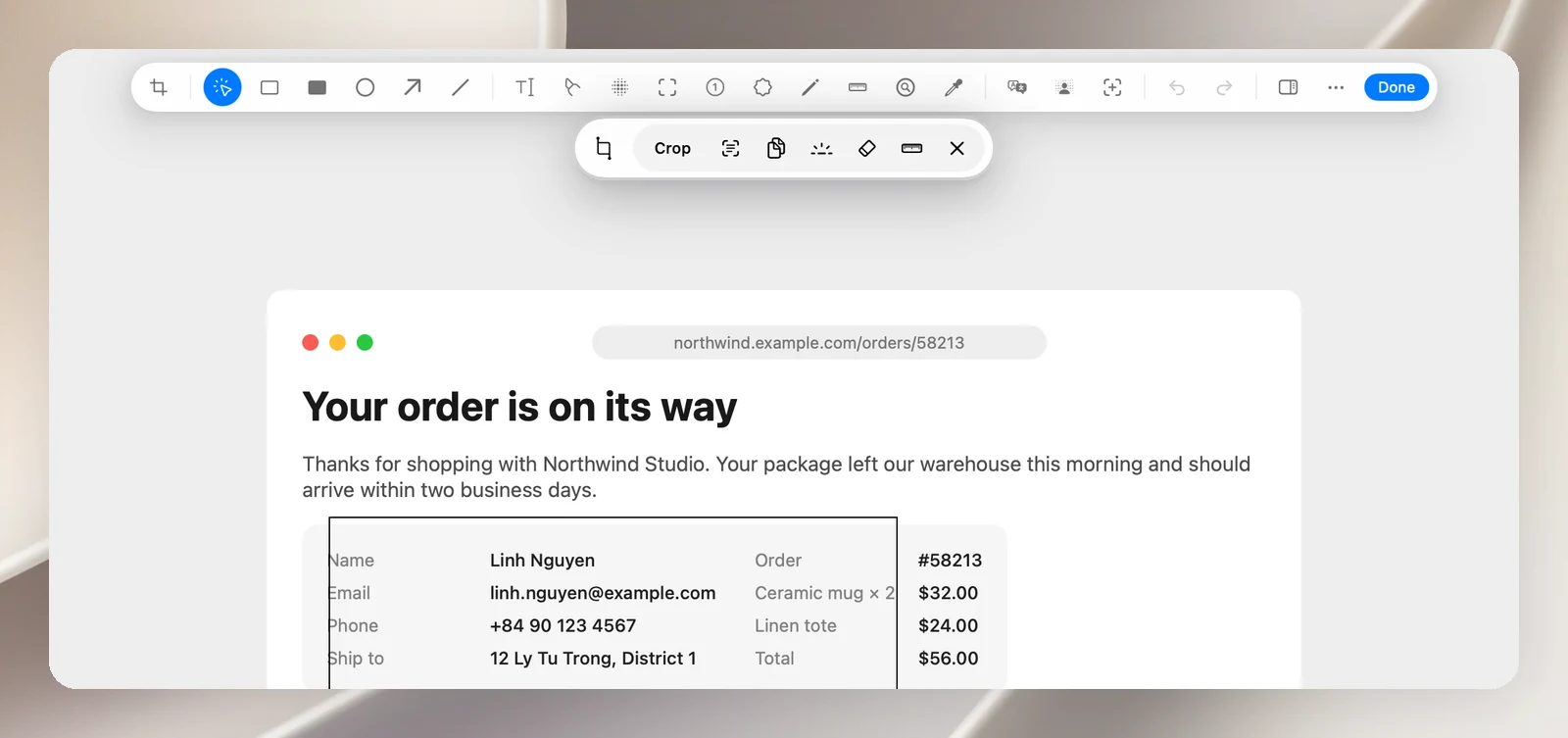Viewport: 1568px width, 738px height.
Task: Activate the text annotation tool
Action: point(525,87)
